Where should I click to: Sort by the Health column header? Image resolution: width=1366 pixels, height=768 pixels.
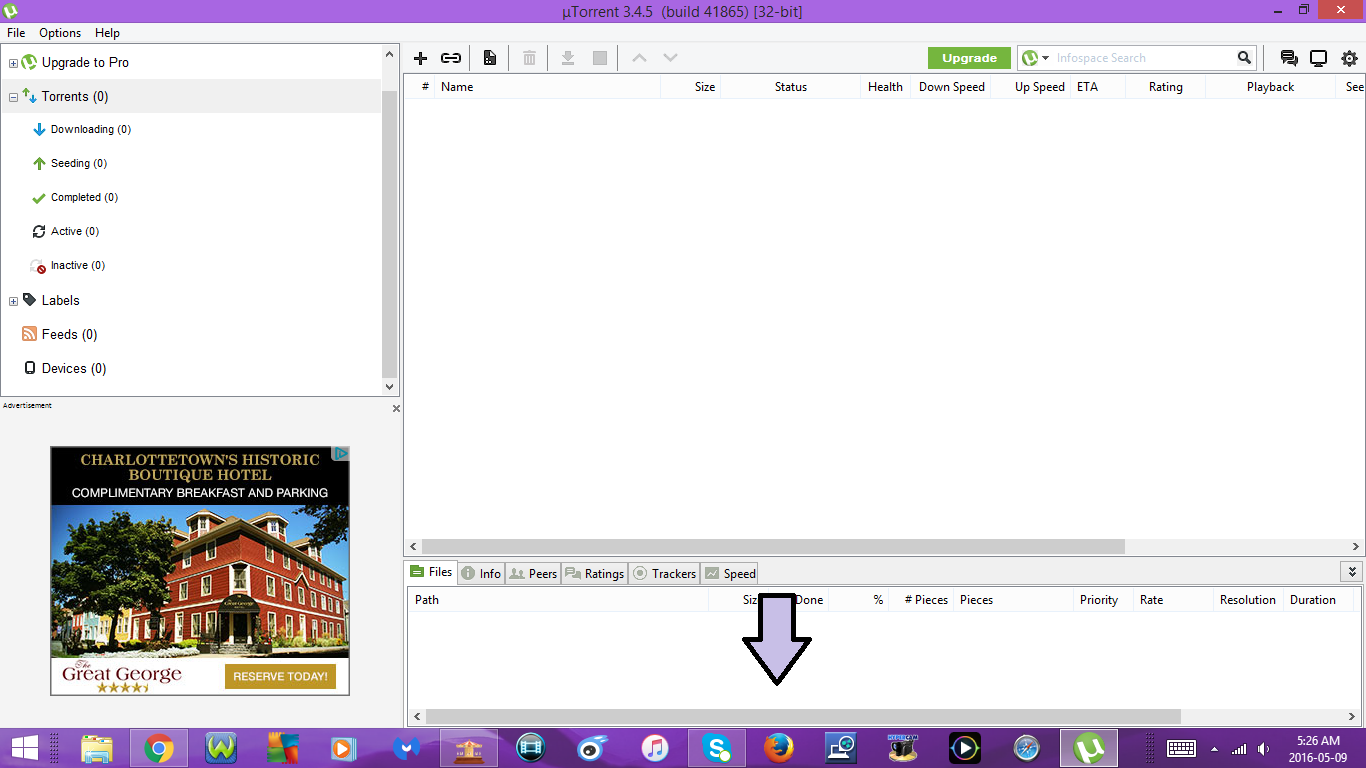(x=885, y=87)
